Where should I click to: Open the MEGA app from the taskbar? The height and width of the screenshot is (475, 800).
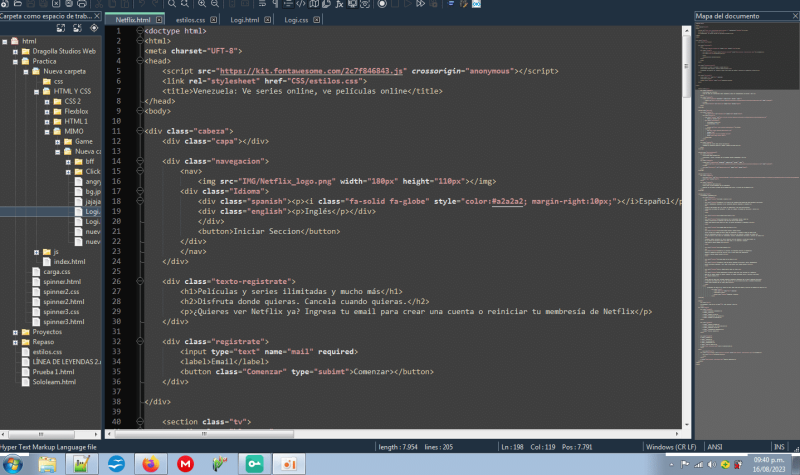coord(185,464)
